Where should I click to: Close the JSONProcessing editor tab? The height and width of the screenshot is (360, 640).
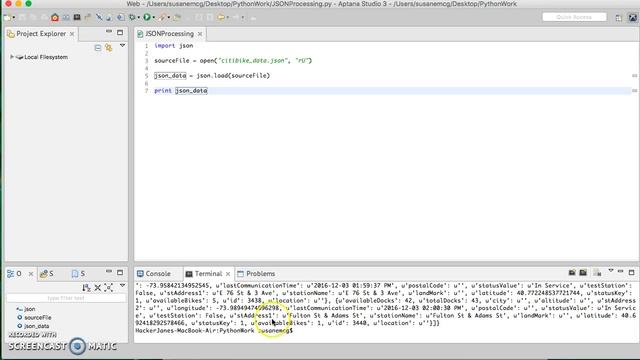click(200, 34)
